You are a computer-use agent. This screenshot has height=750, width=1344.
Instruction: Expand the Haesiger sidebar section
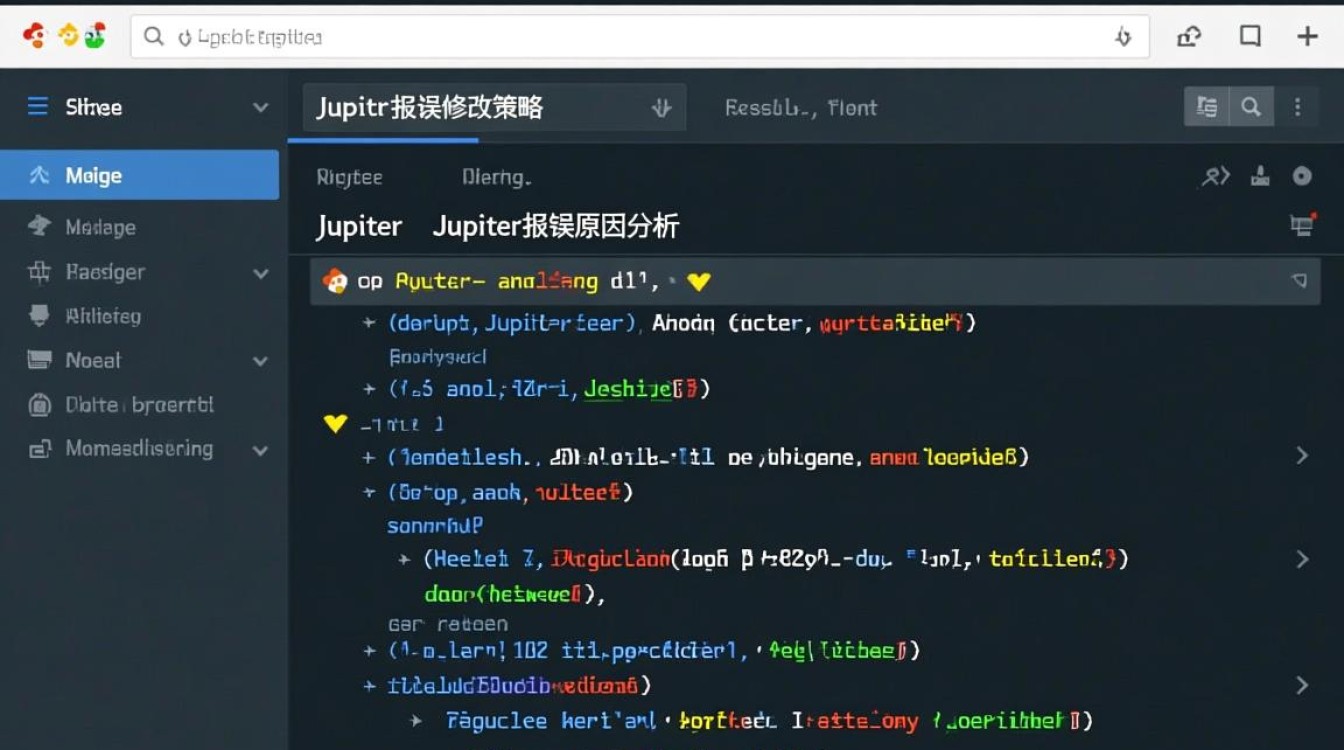point(261,272)
